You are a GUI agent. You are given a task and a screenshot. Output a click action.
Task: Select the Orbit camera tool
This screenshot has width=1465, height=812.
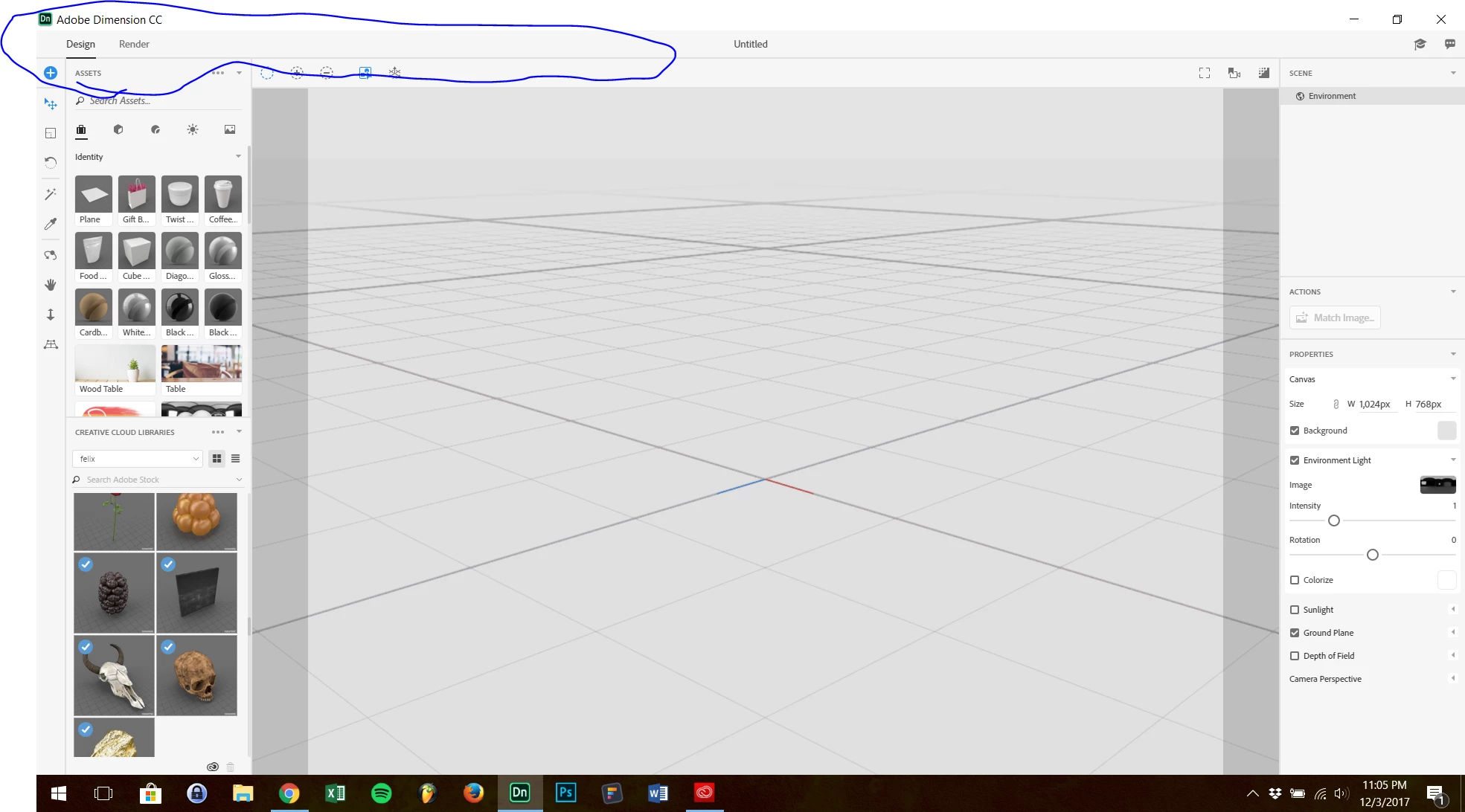point(51,255)
